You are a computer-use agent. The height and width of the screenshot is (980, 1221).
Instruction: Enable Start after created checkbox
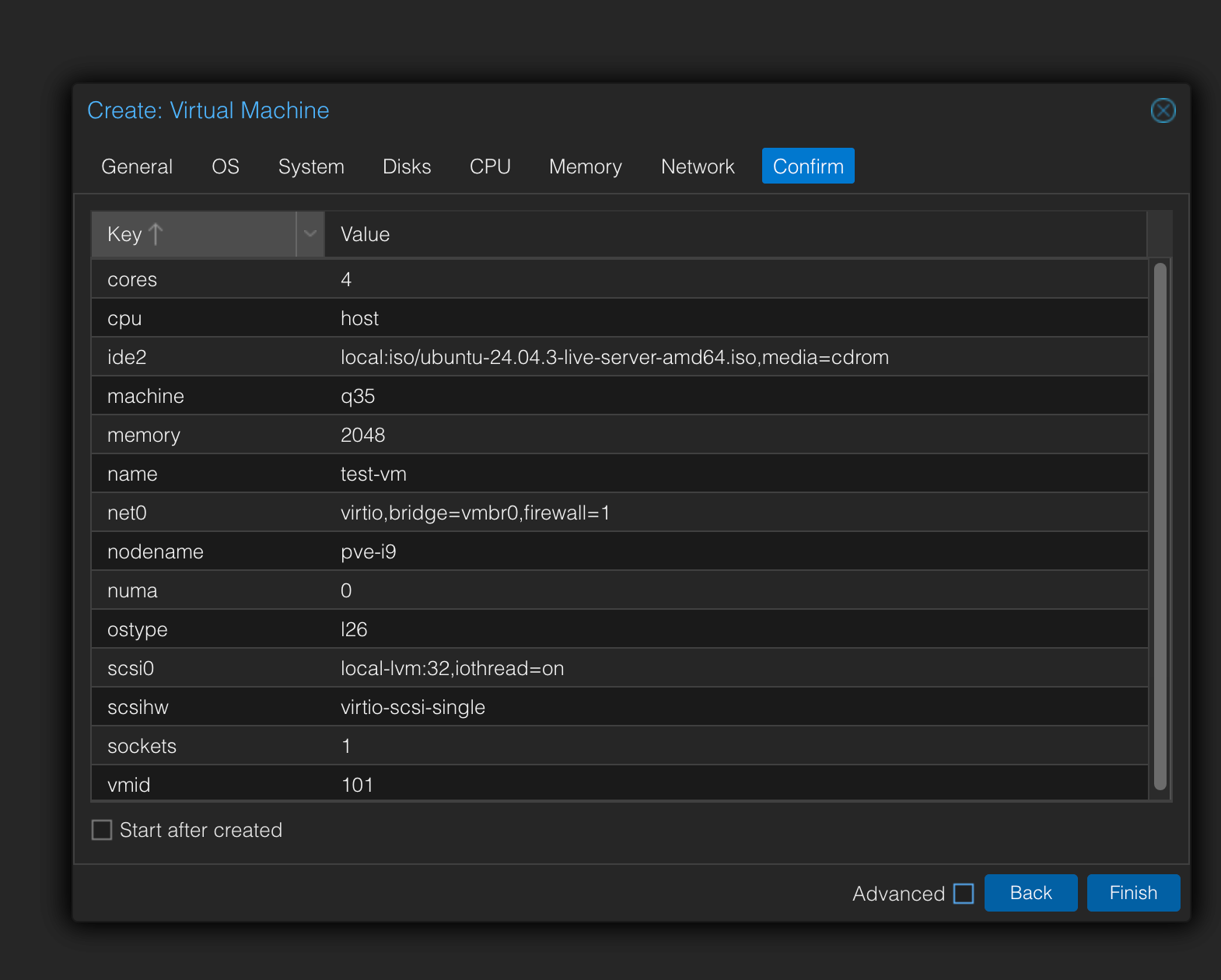coord(102,830)
